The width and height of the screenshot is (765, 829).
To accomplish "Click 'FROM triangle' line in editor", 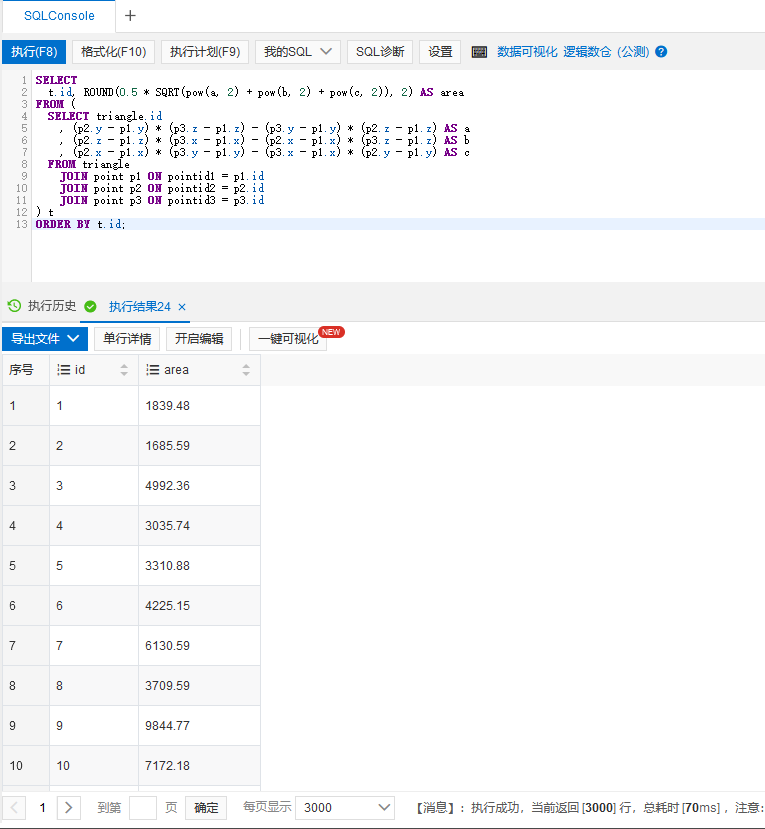I will pos(88,164).
